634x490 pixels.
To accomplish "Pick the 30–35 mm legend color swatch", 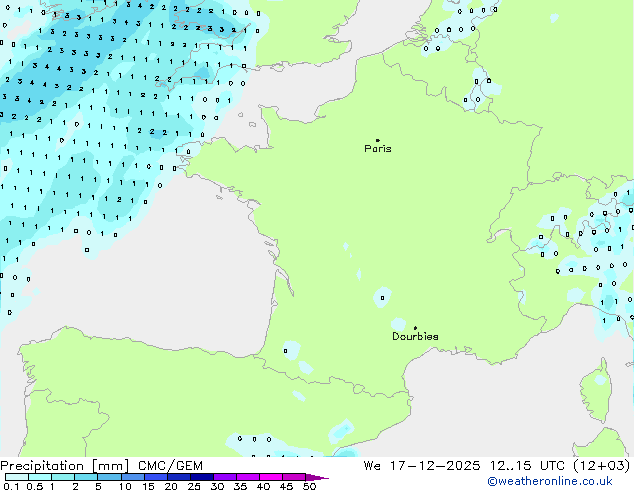I will [x=225, y=477].
